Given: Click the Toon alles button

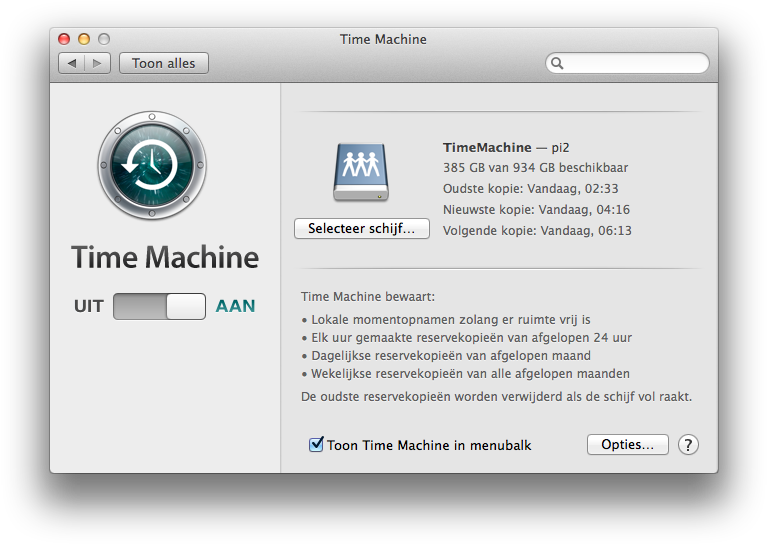Looking at the screenshot, I should tap(164, 63).
